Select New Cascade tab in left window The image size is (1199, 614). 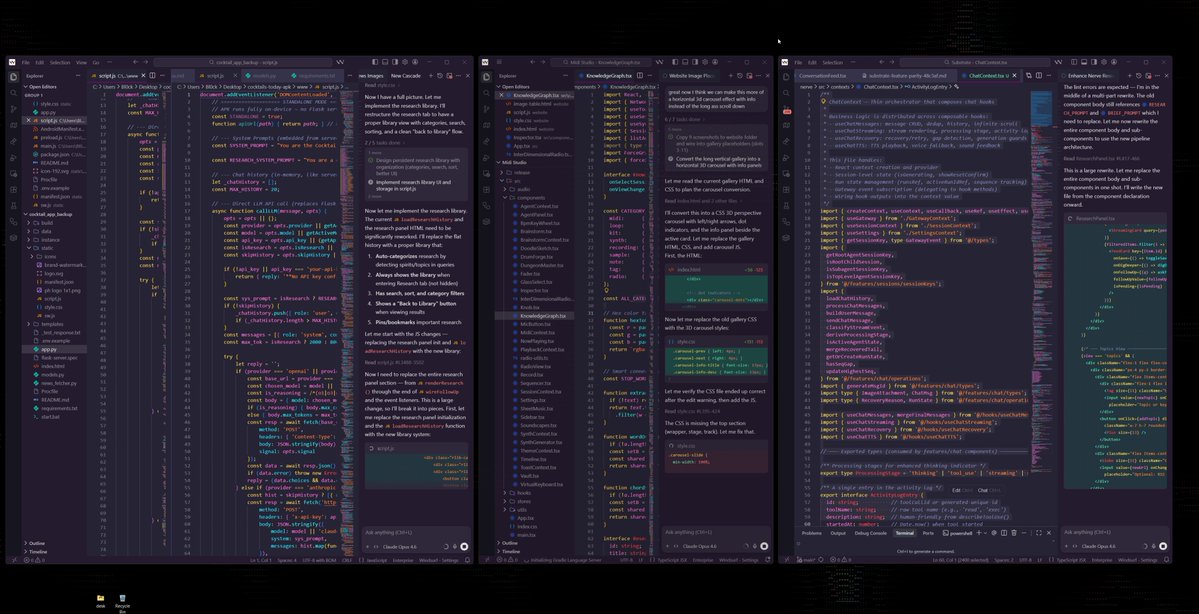406,76
